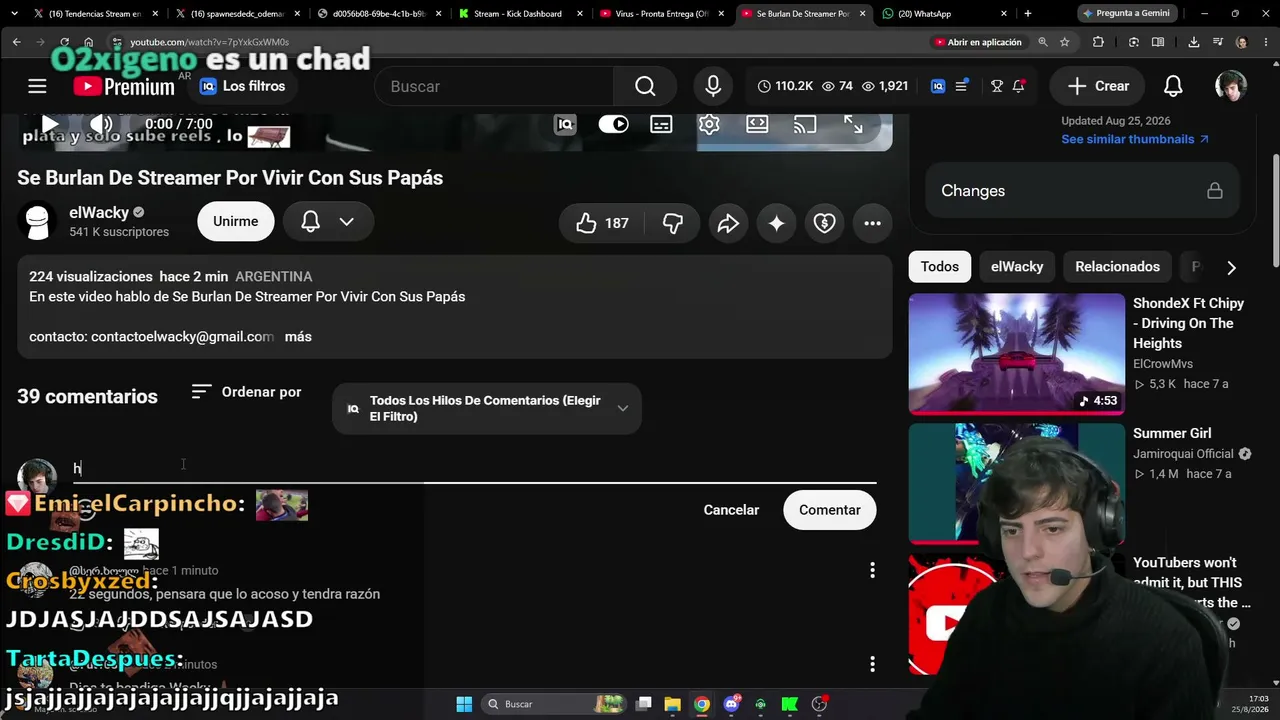Image resolution: width=1280 pixels, height=720 pixels.
Task: Open Discord from the taskbar
Action: click(731, 704)
